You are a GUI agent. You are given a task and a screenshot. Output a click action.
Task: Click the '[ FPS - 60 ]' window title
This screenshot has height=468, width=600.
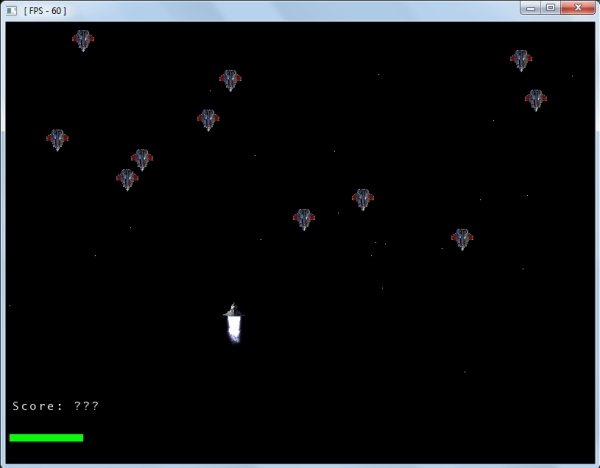[x=45, y=11]
